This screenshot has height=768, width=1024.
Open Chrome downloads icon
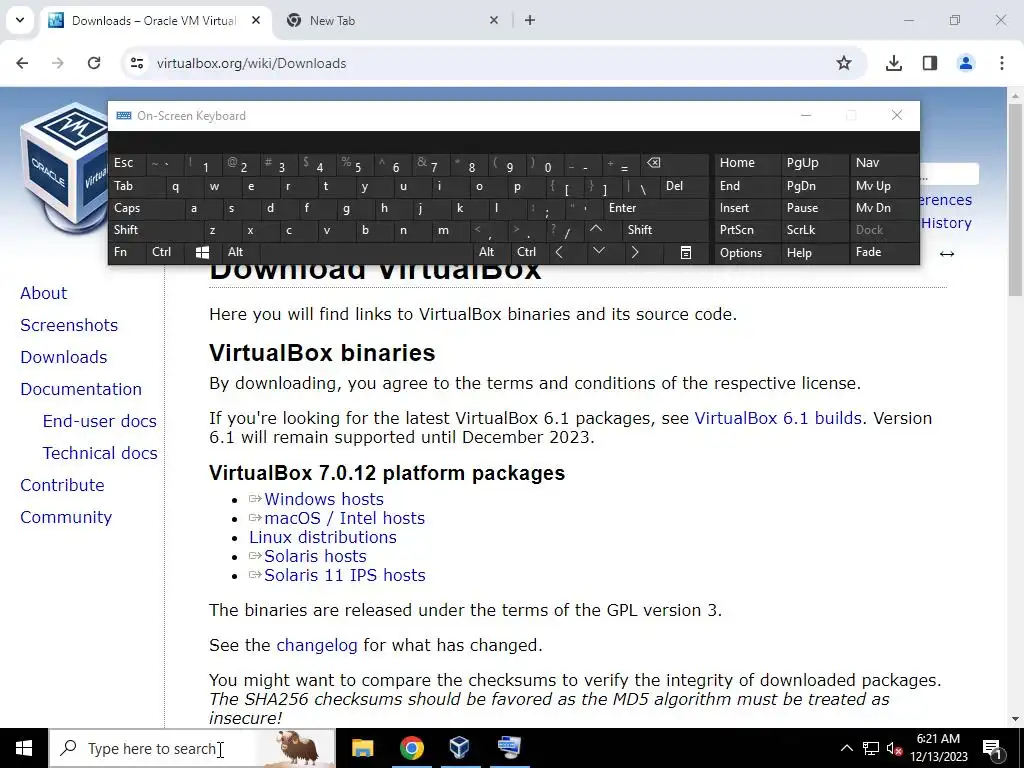coord(893,63)
